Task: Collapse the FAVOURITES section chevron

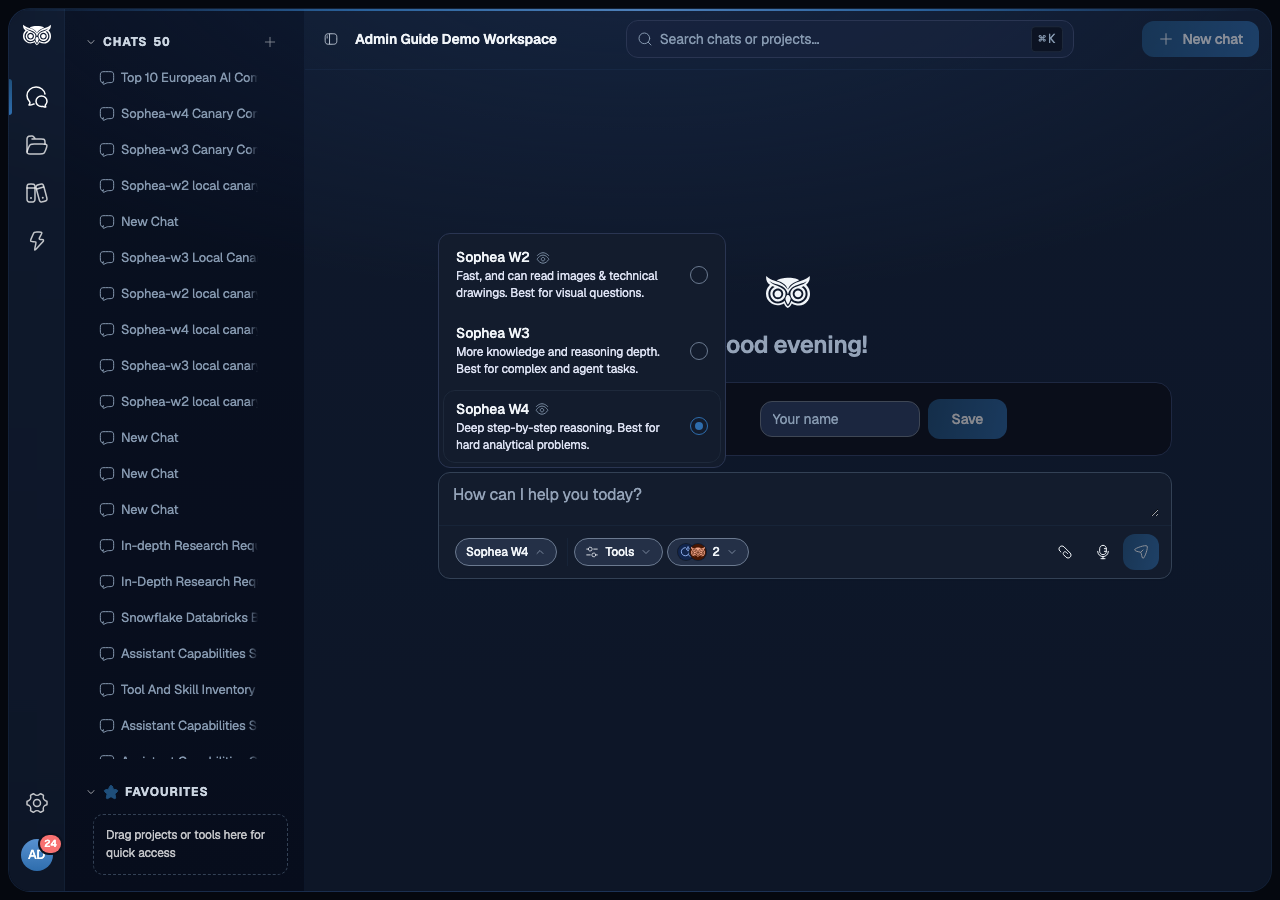Action: (x=91, y=792)
